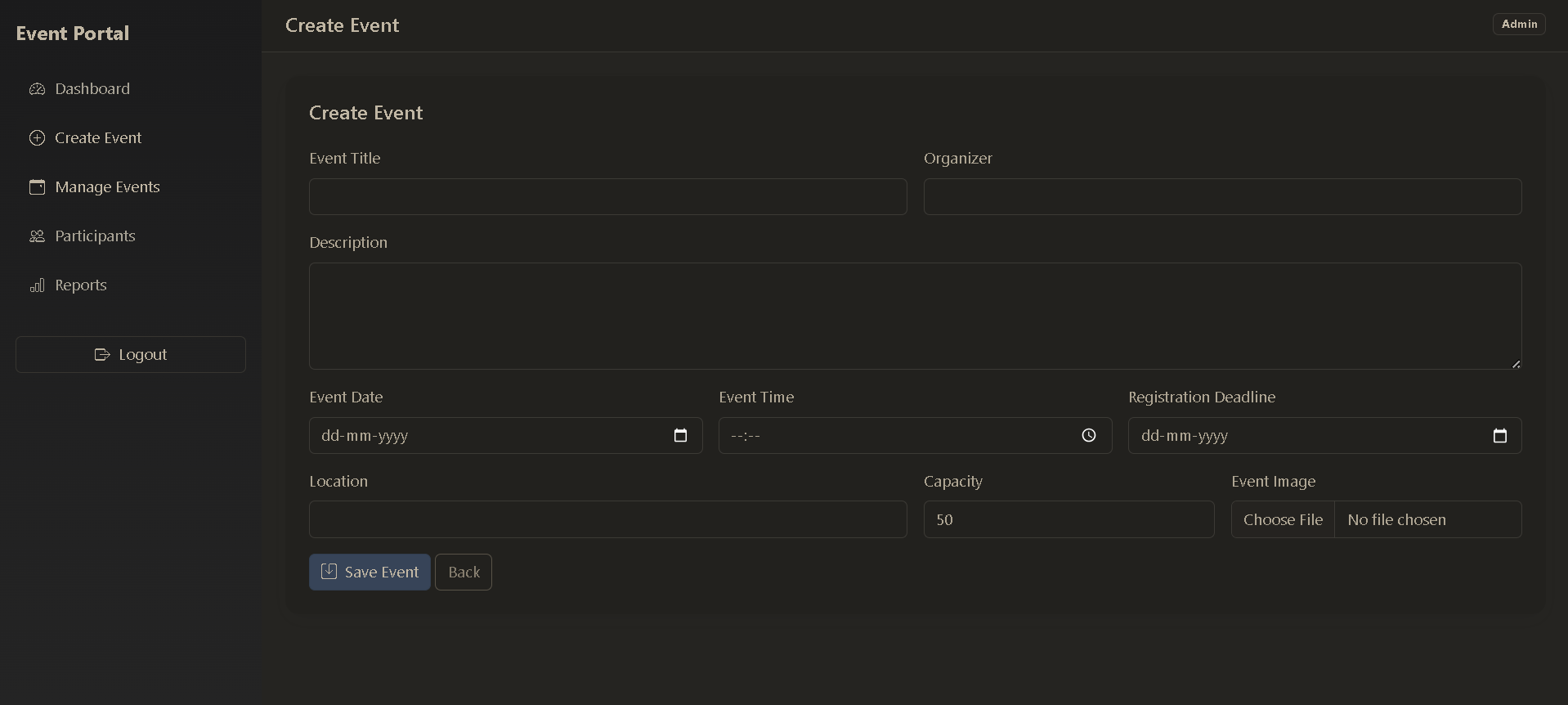This screenshot has height=705, width=1568.
Task: Open the Event Date calendar picker icon
Action: coord(680,436)
